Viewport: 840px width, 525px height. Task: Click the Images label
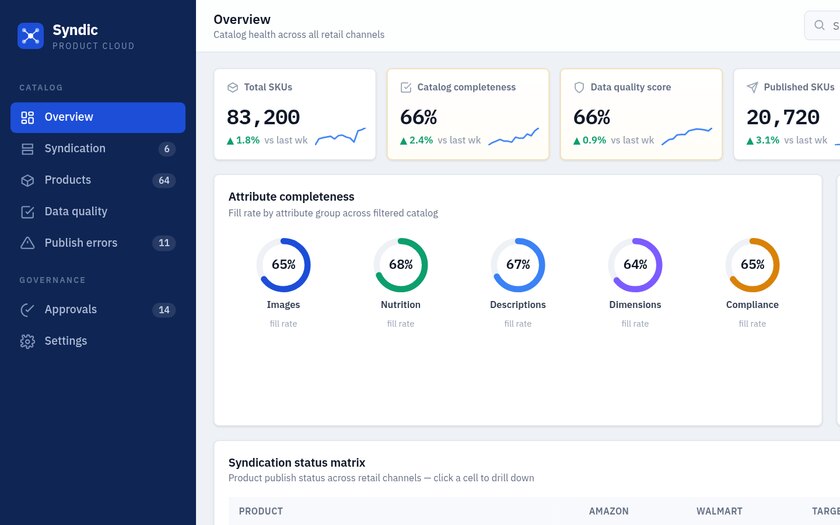click(283, 305)
